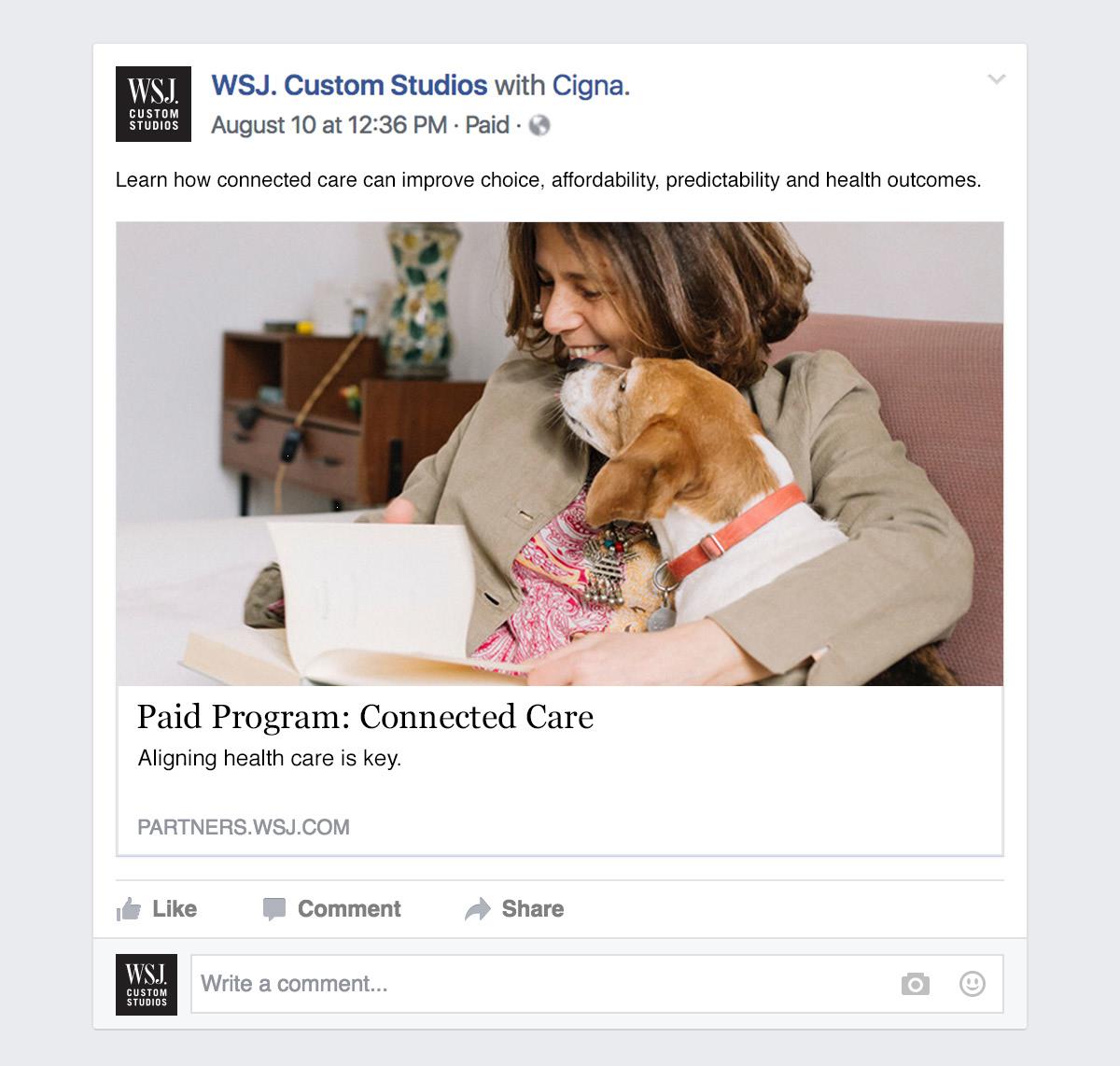Open Paid Program: Connected Care headline
The width and height of the screenshot is (1120, 1066).
(x=365, y=717)
